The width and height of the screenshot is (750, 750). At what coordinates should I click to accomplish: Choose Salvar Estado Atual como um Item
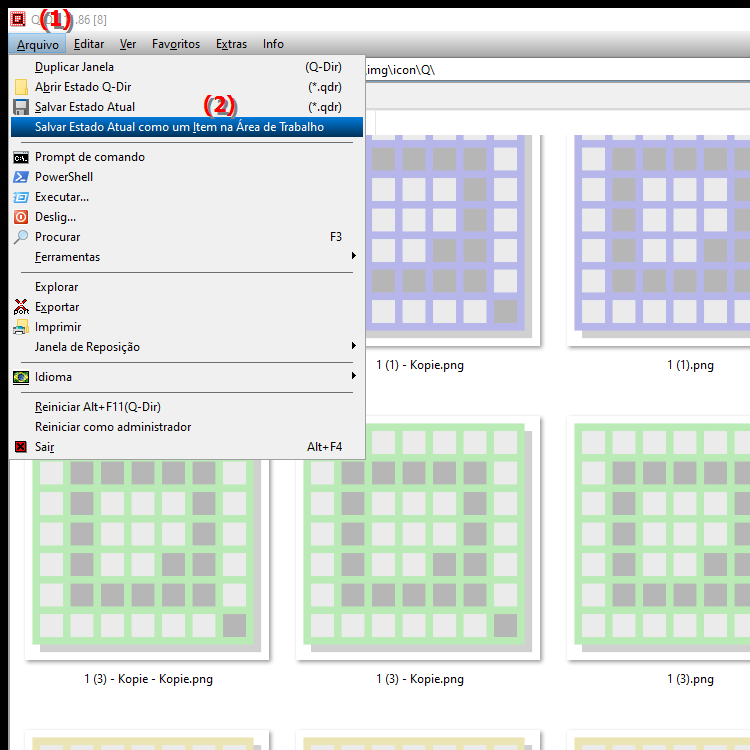[180, 127]
